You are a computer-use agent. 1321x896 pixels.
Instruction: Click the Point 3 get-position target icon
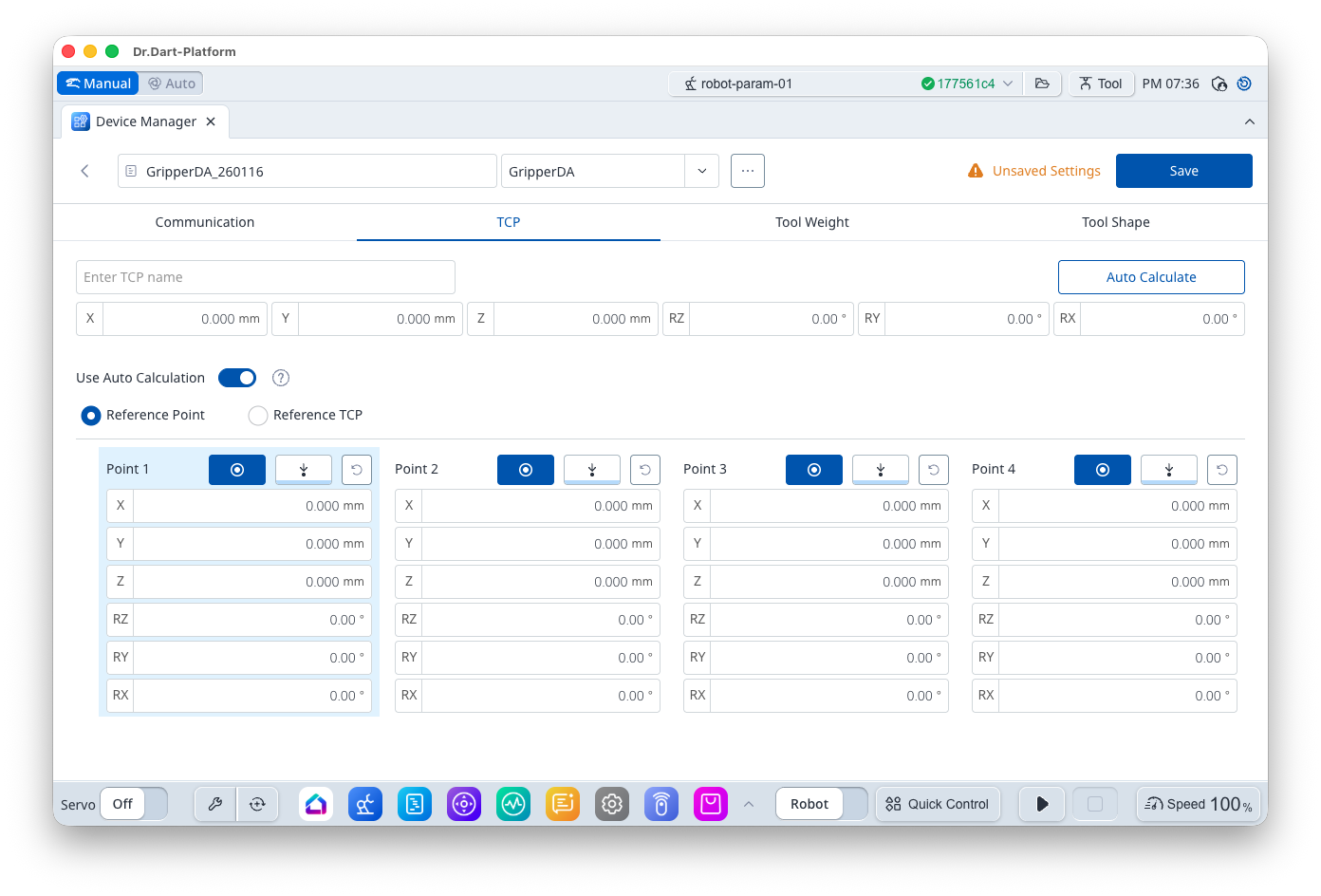tap(814, 470)
